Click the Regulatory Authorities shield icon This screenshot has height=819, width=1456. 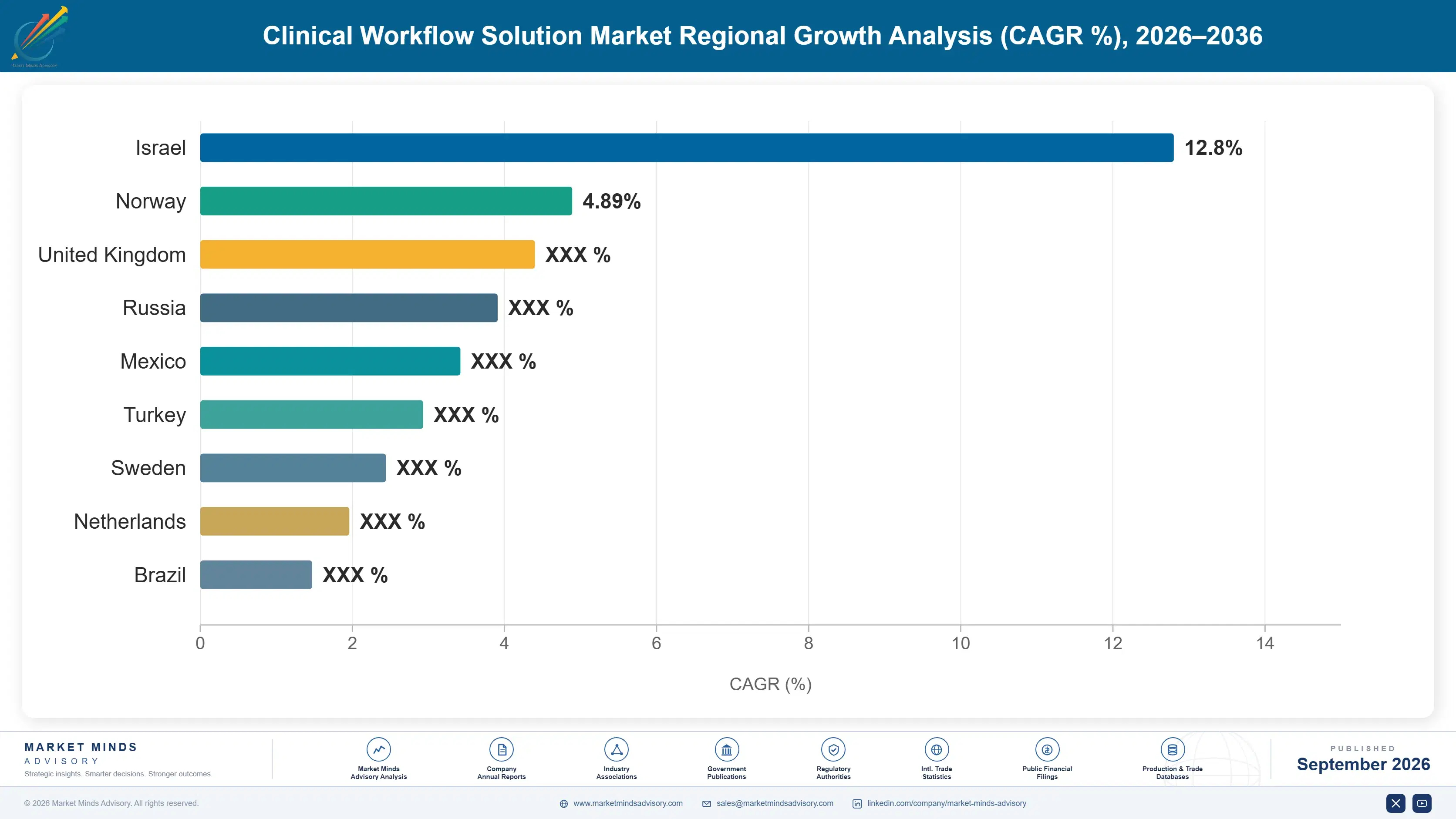point(834,749)
